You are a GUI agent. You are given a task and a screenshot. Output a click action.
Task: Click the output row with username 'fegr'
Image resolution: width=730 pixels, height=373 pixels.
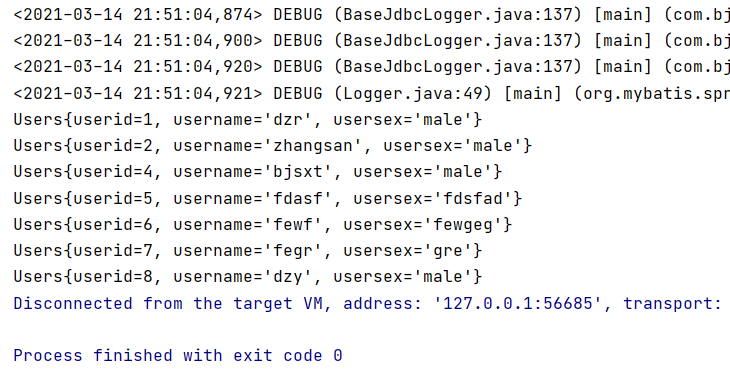[248, 251]
